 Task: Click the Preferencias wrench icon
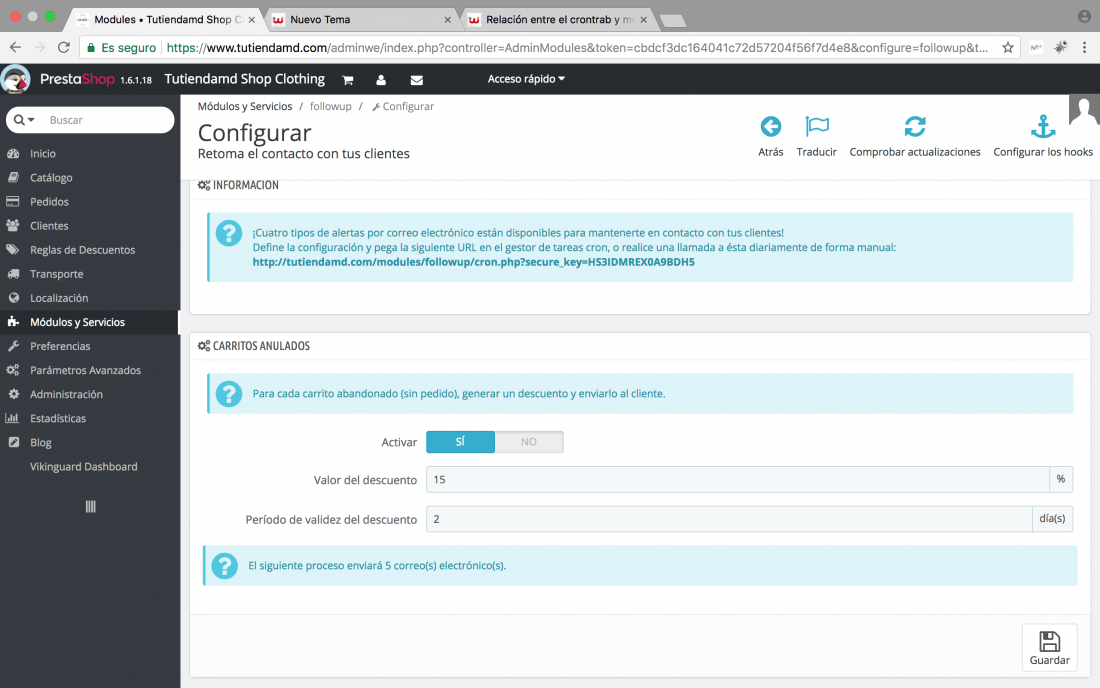[x=13, y=346]
